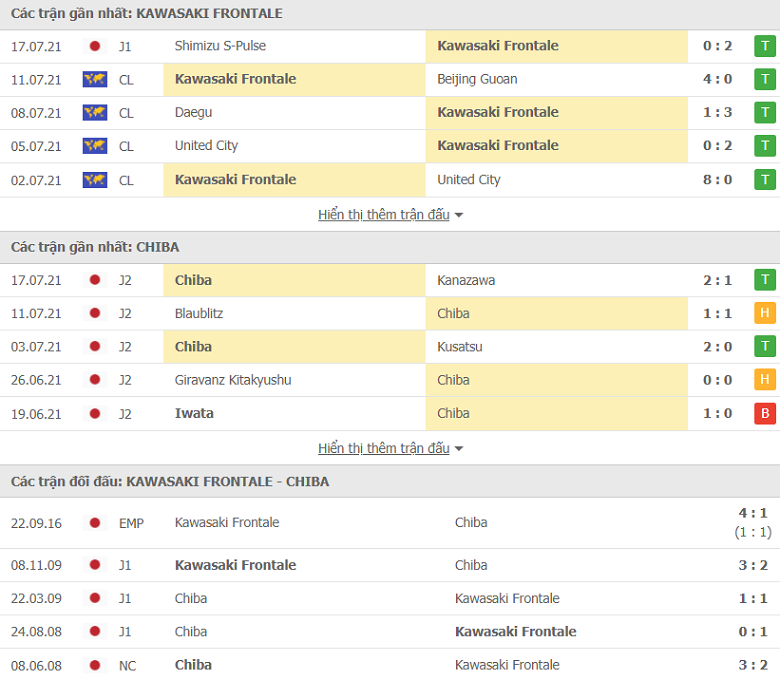Viewport: 780px width, 680px height.
Task: Click green T badge for 8:0 United City match
Action: click(x=765, y=180)
